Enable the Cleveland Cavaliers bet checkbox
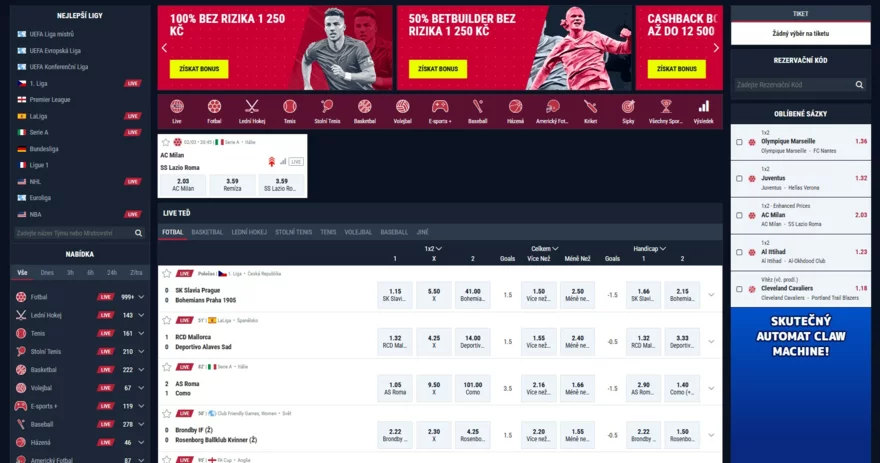 pyautogui.click(x=739, y=289)
